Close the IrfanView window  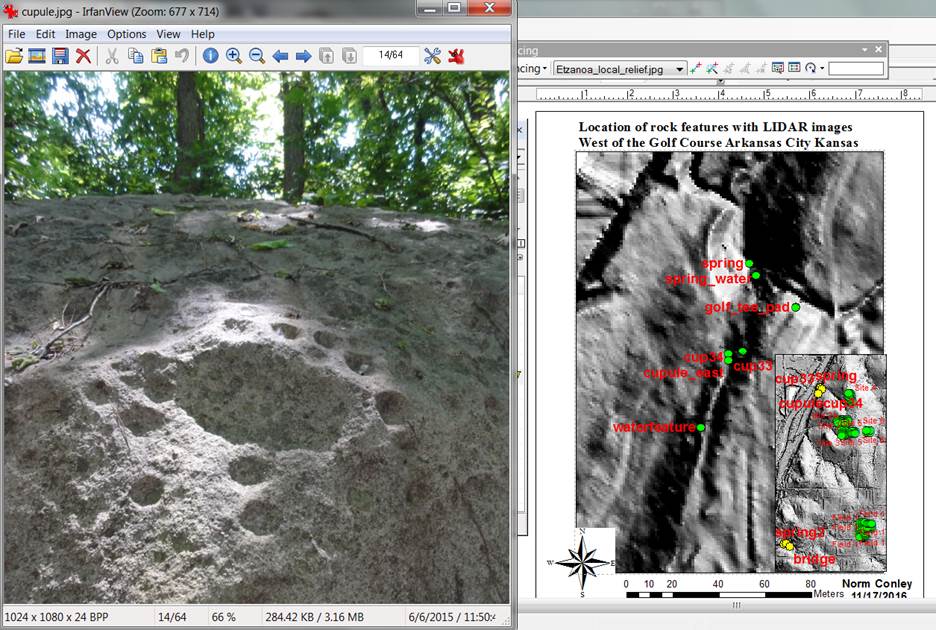click(x=489, y=8)
